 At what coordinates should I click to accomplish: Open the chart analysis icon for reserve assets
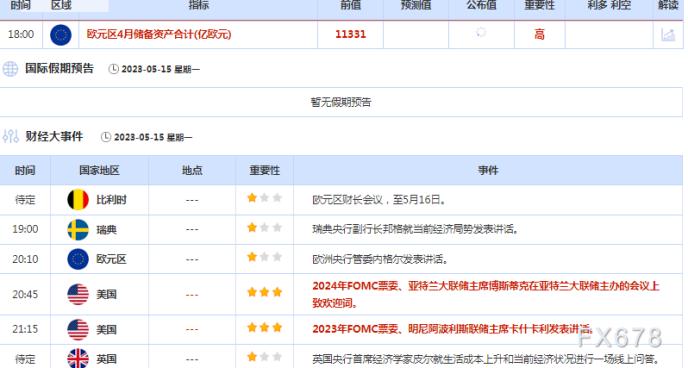pyautogui.click(x=668, y=35)
